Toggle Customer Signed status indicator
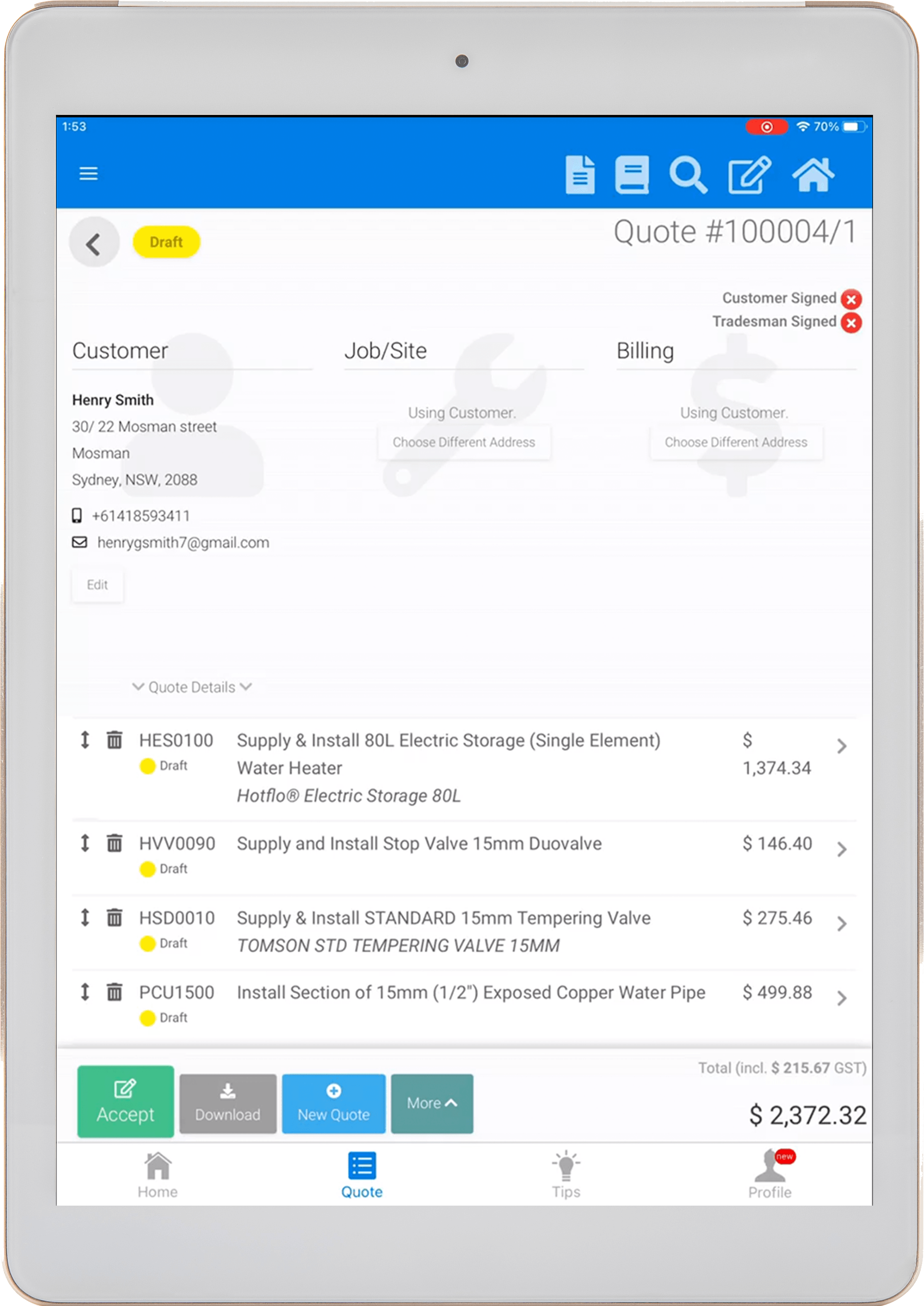Image resolution: width=924 pixels, height=1306 pixels. pos(851,299)
